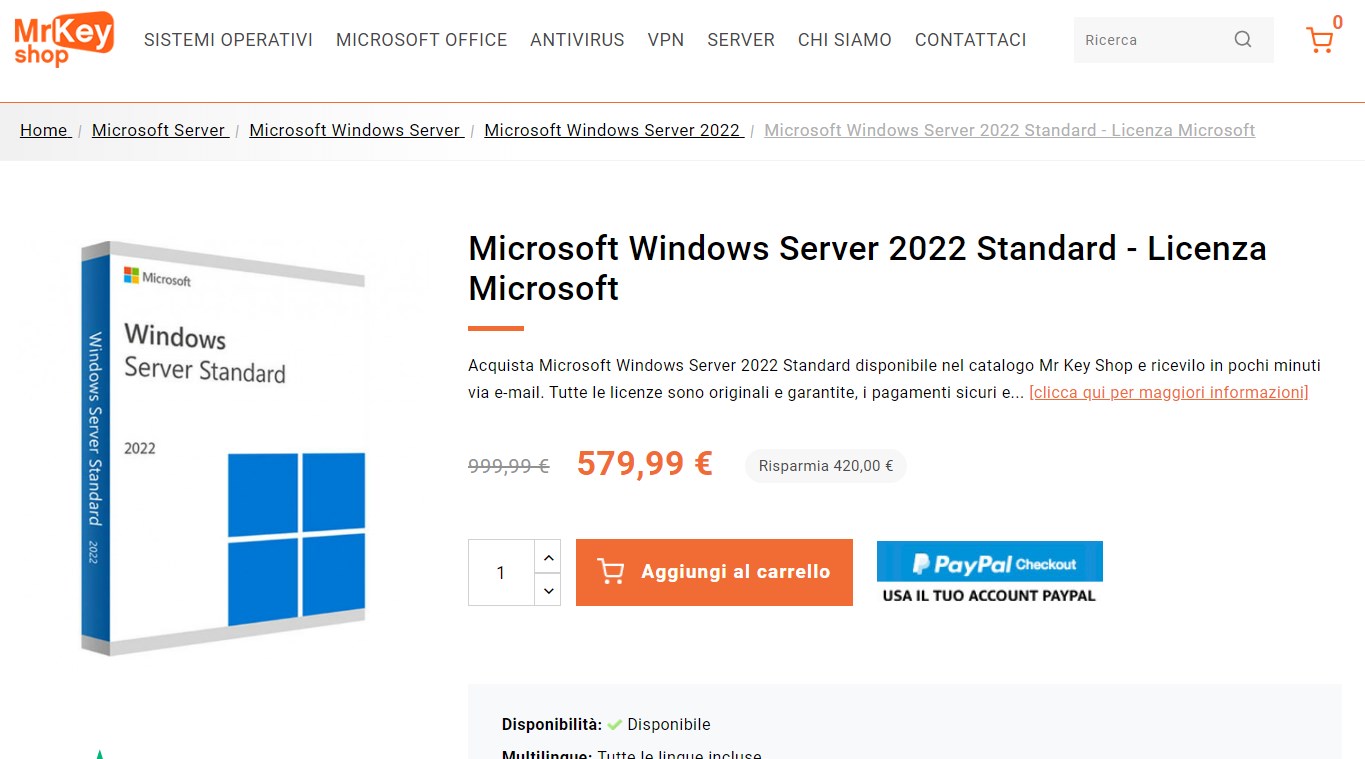The height and width of the screenshot is (759, 1365).
Task: Select ANTIVIRUS in the navigation bar
Action: 577,40
